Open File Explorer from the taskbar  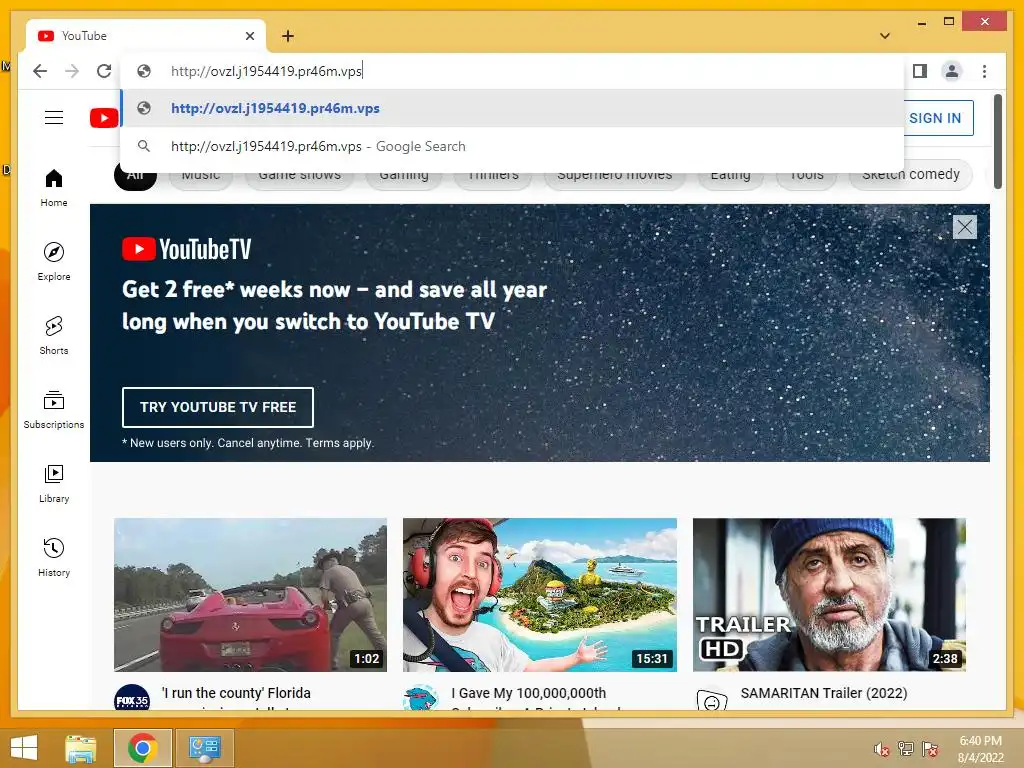(x=81, y=748)
